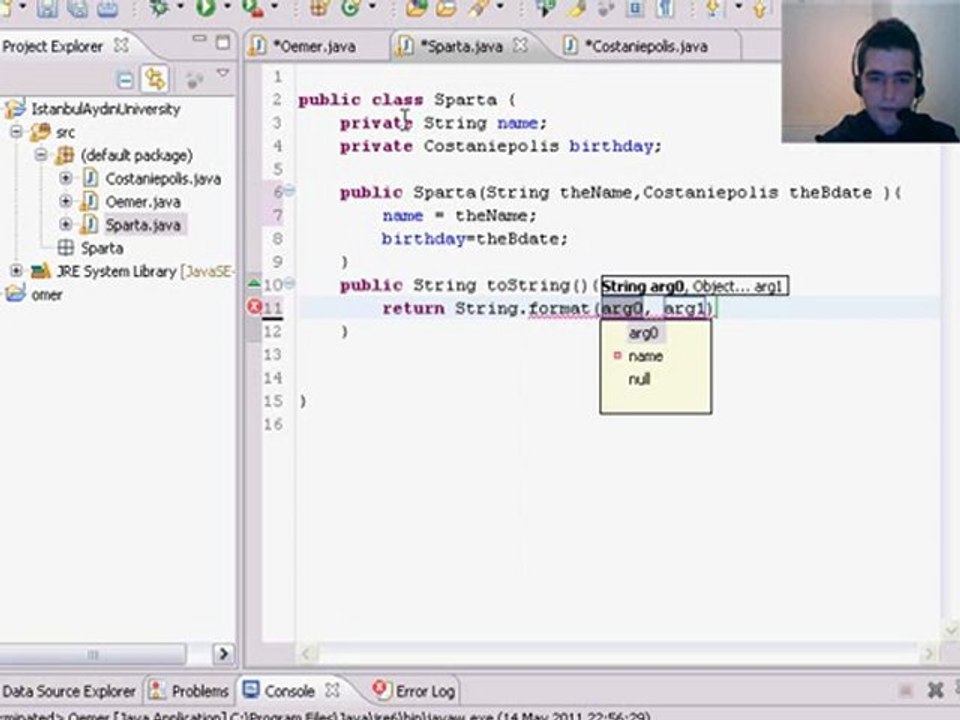Click the faded Focus on Active Task icon
Image resolution: width=960 pixels, height=720 pixels.
(x=194, y=80)
